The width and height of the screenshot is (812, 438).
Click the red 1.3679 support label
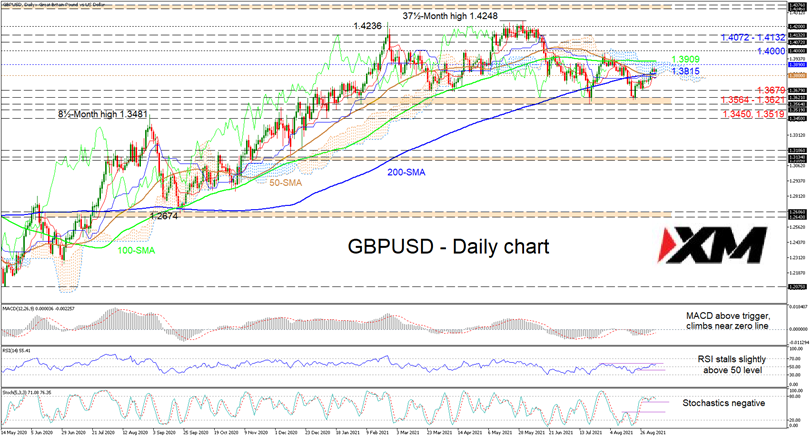(x=771, y=91)
